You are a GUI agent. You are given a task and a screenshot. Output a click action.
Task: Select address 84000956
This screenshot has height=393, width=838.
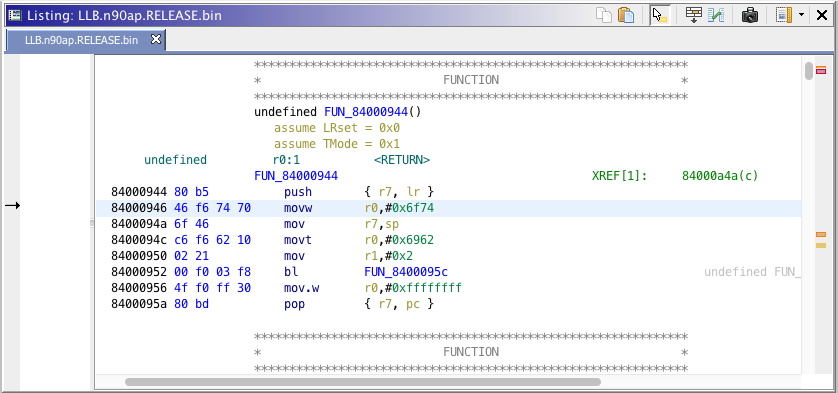(x=139, y=288)
